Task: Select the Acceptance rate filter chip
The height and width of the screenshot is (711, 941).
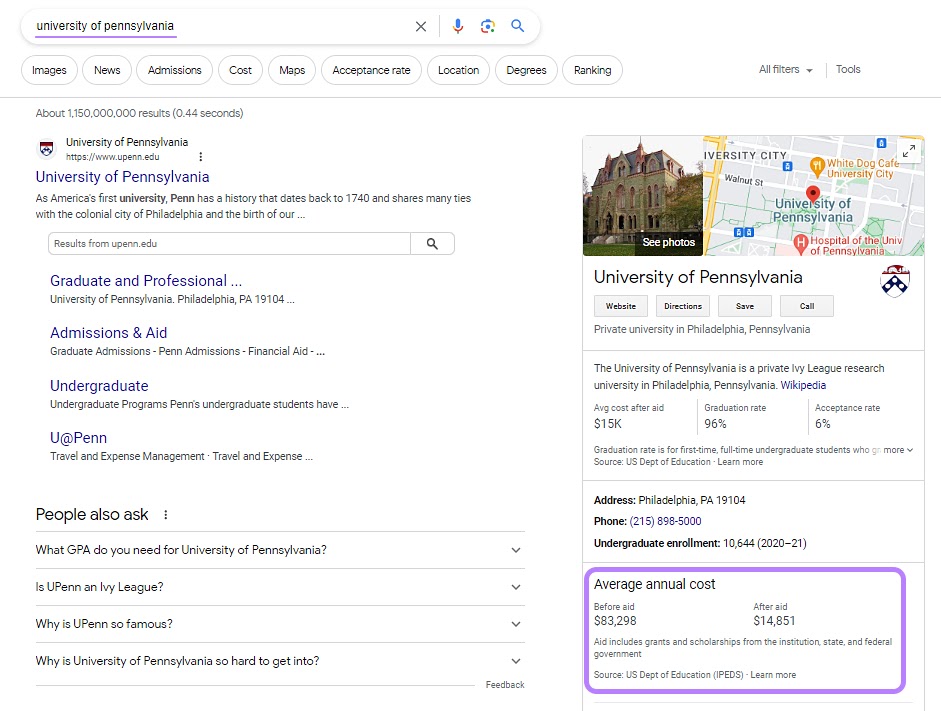Action: click(x=371, y=70)
